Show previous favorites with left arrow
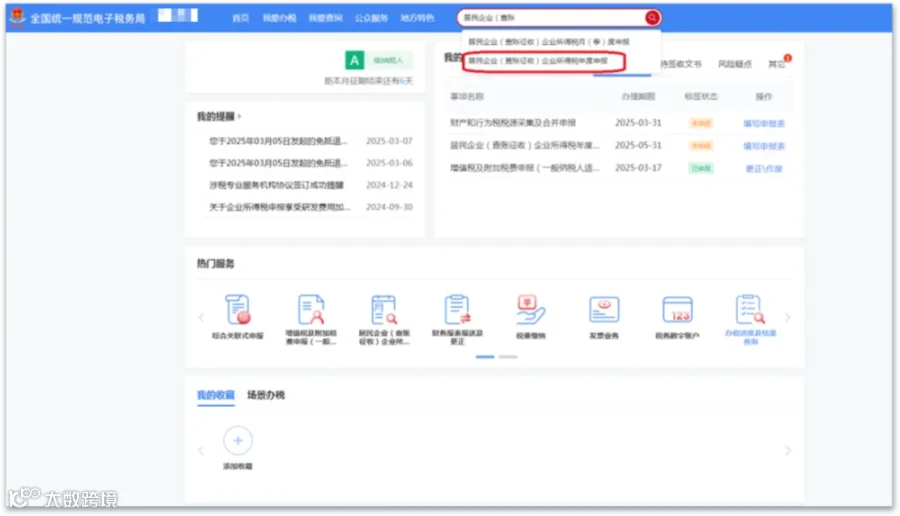The image size is (900, 516). click(201, 451)
